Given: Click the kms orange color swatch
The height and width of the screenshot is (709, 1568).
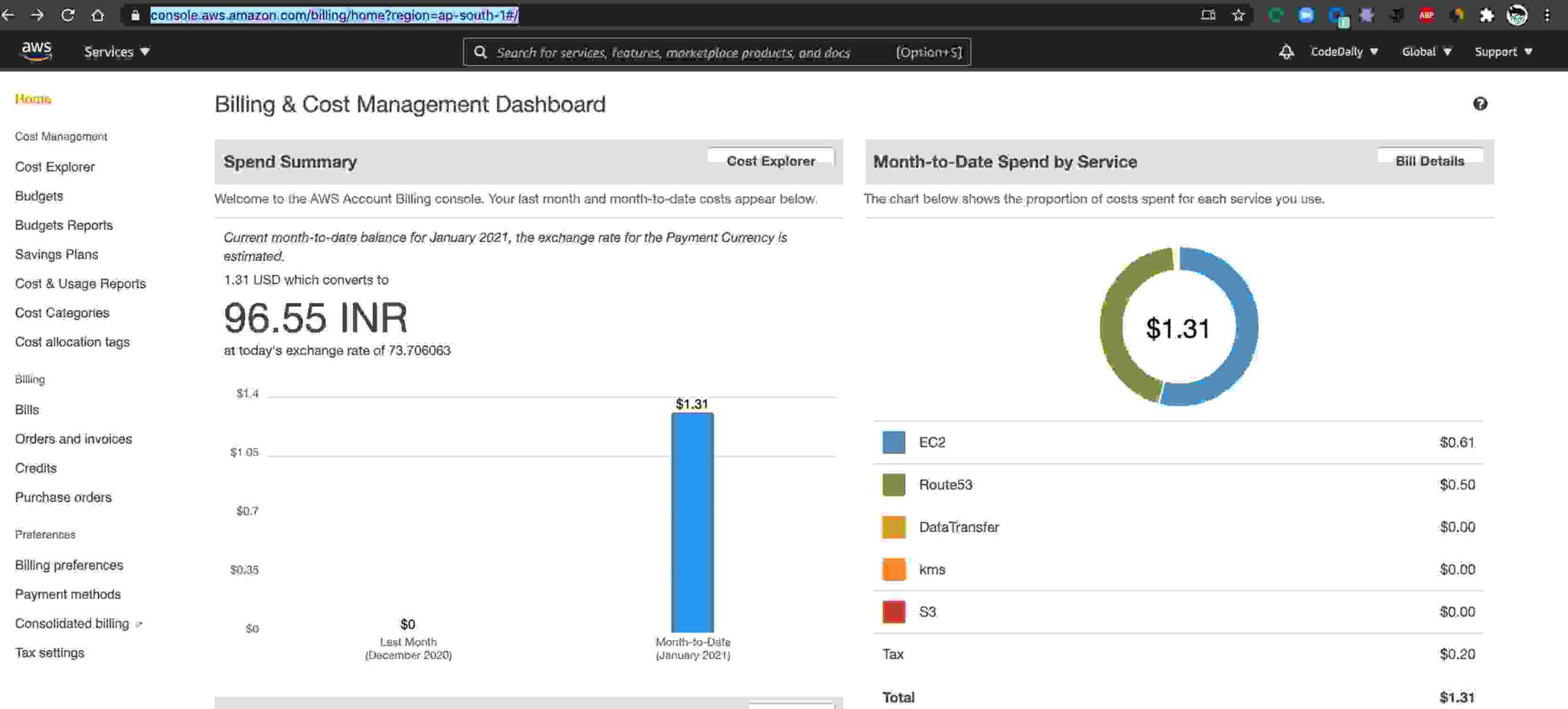Looking at the screenshot, I should click(893, 570).
